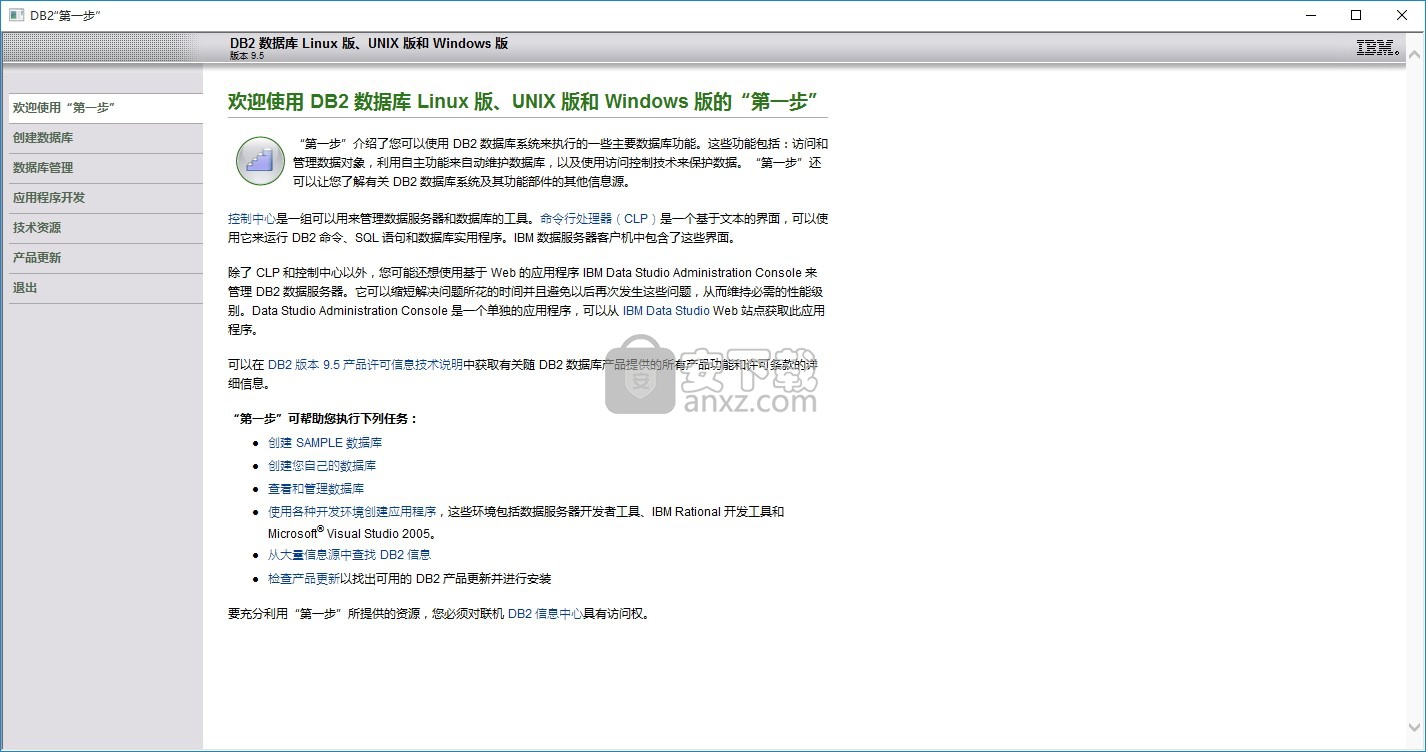Follow the 使用各种开发环境创建应用程序 link

(352, 512)
